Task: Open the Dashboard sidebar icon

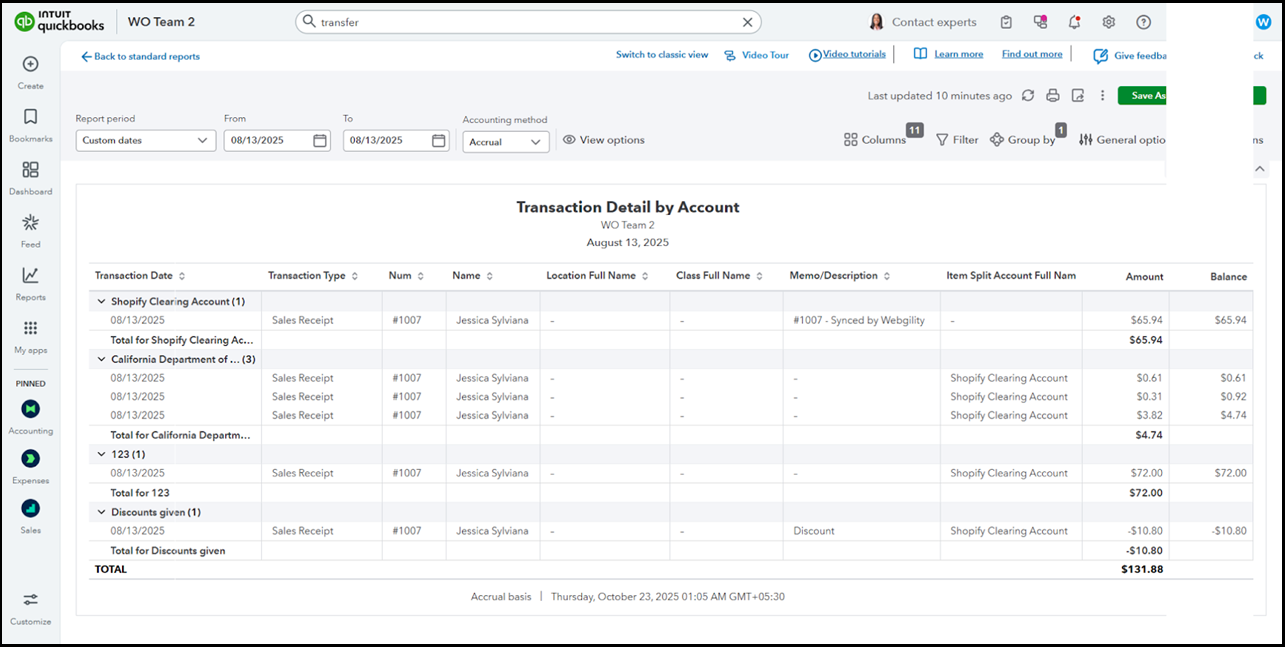Action: tap(30, 177)
